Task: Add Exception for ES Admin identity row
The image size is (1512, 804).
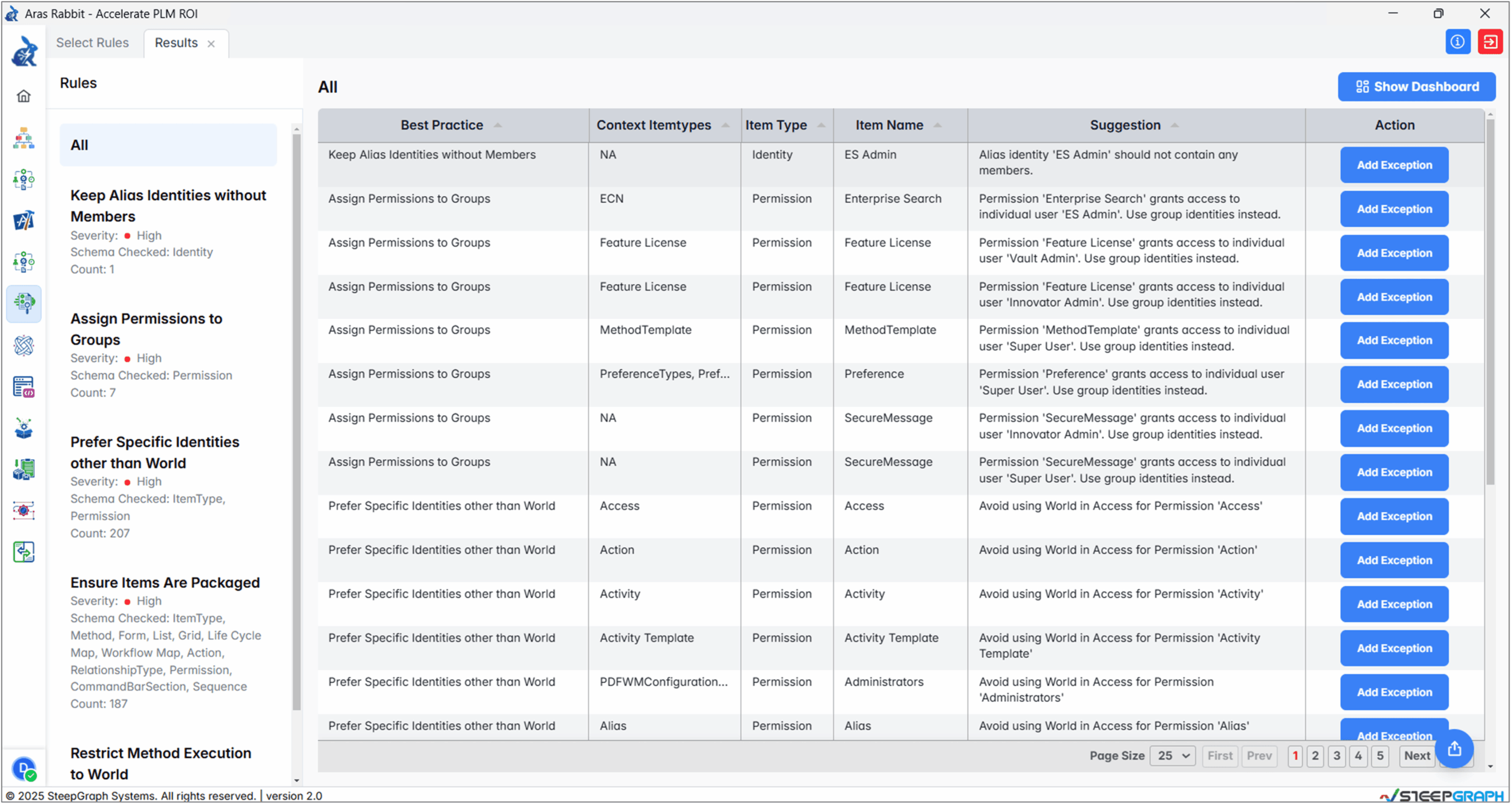Action: (x=1394, y=165)
